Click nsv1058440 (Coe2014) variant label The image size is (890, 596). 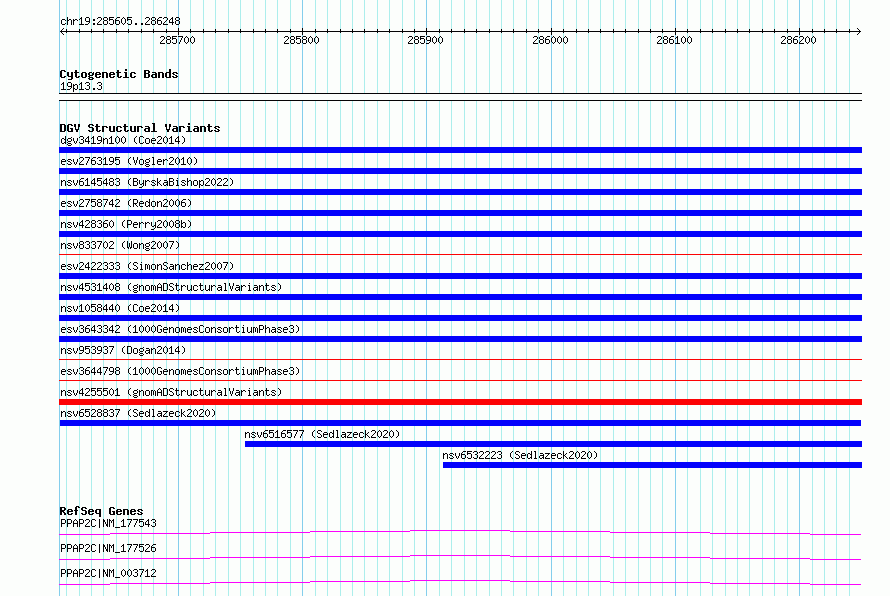[120, 308]
